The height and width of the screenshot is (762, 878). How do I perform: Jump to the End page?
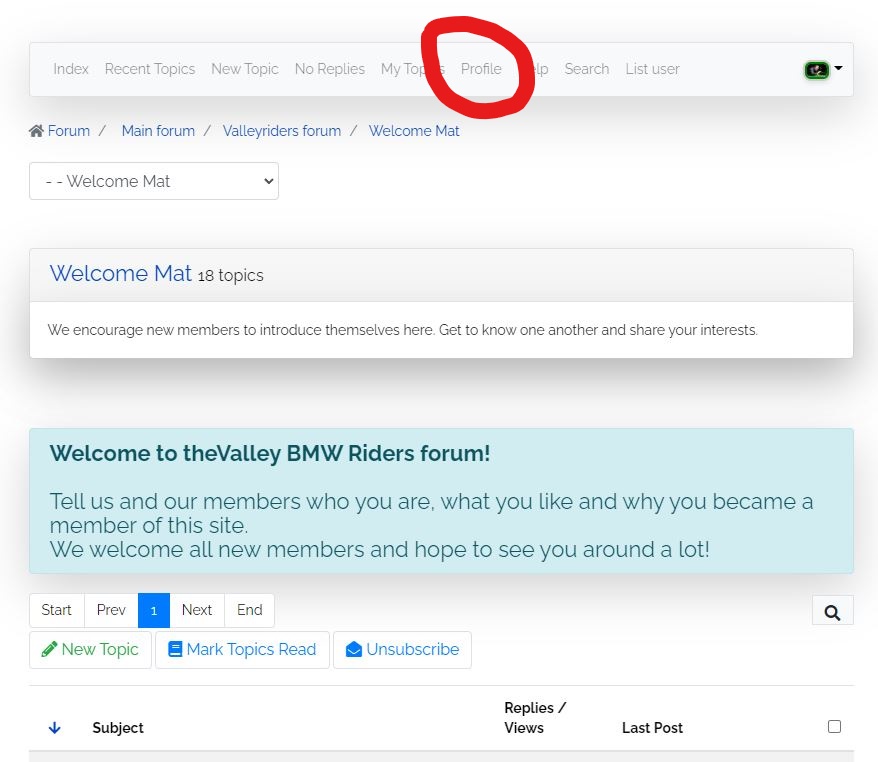[x=249, y=610]
